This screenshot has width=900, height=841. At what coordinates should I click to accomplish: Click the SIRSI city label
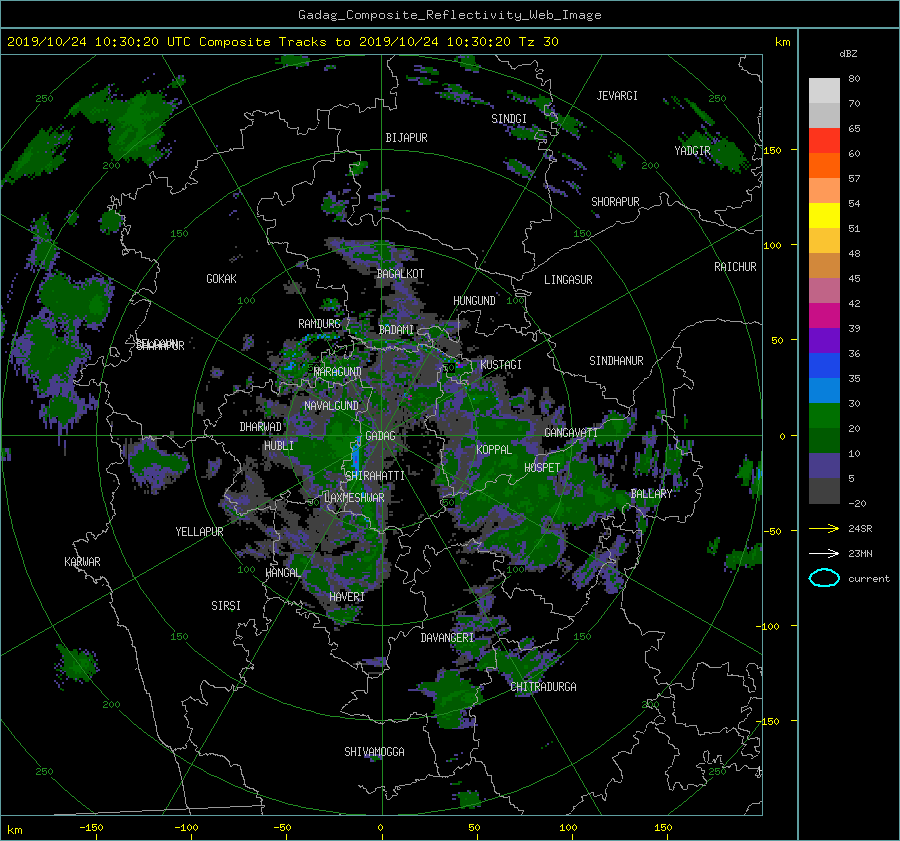226,606
